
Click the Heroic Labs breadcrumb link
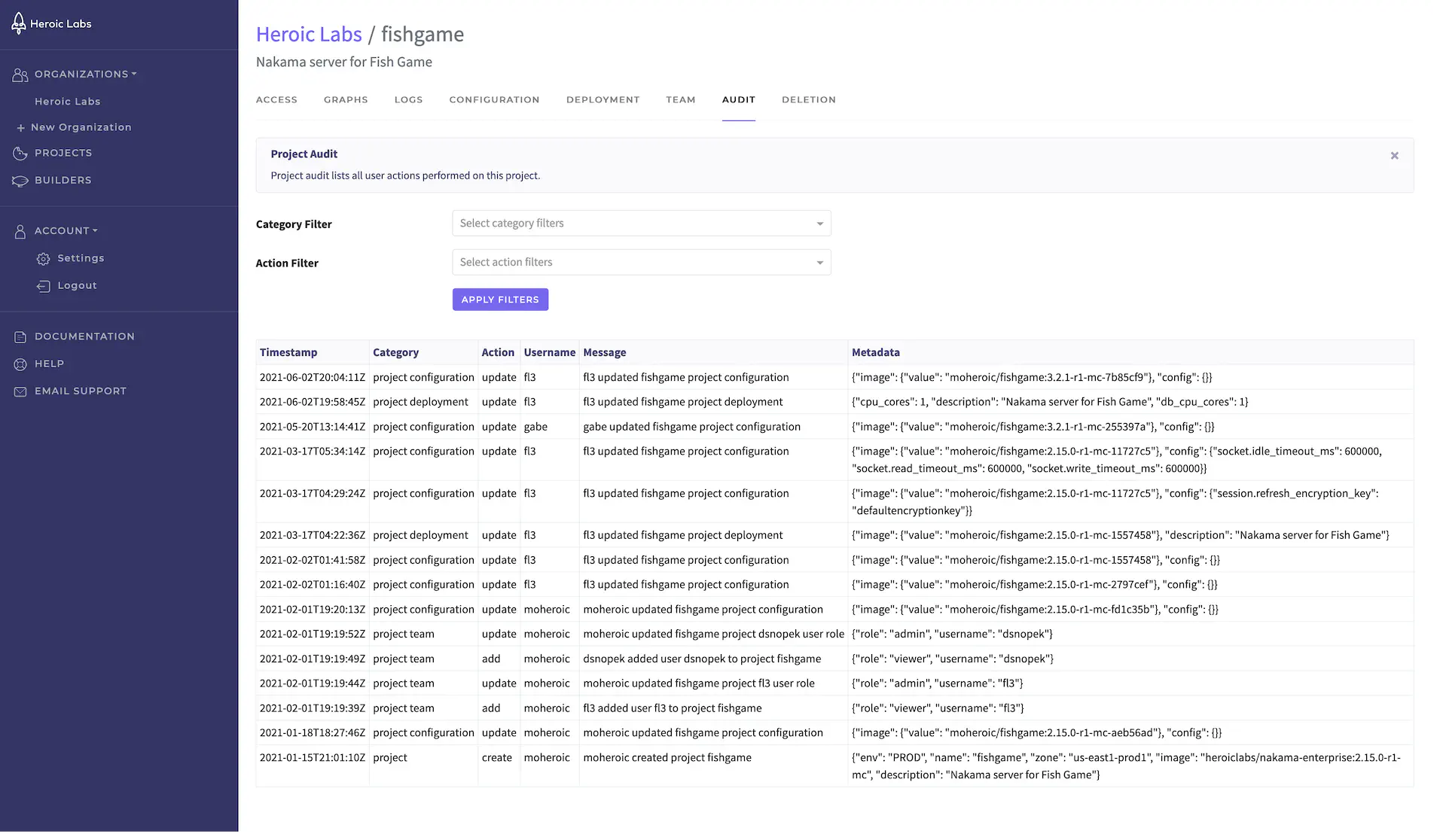(308, 33)
